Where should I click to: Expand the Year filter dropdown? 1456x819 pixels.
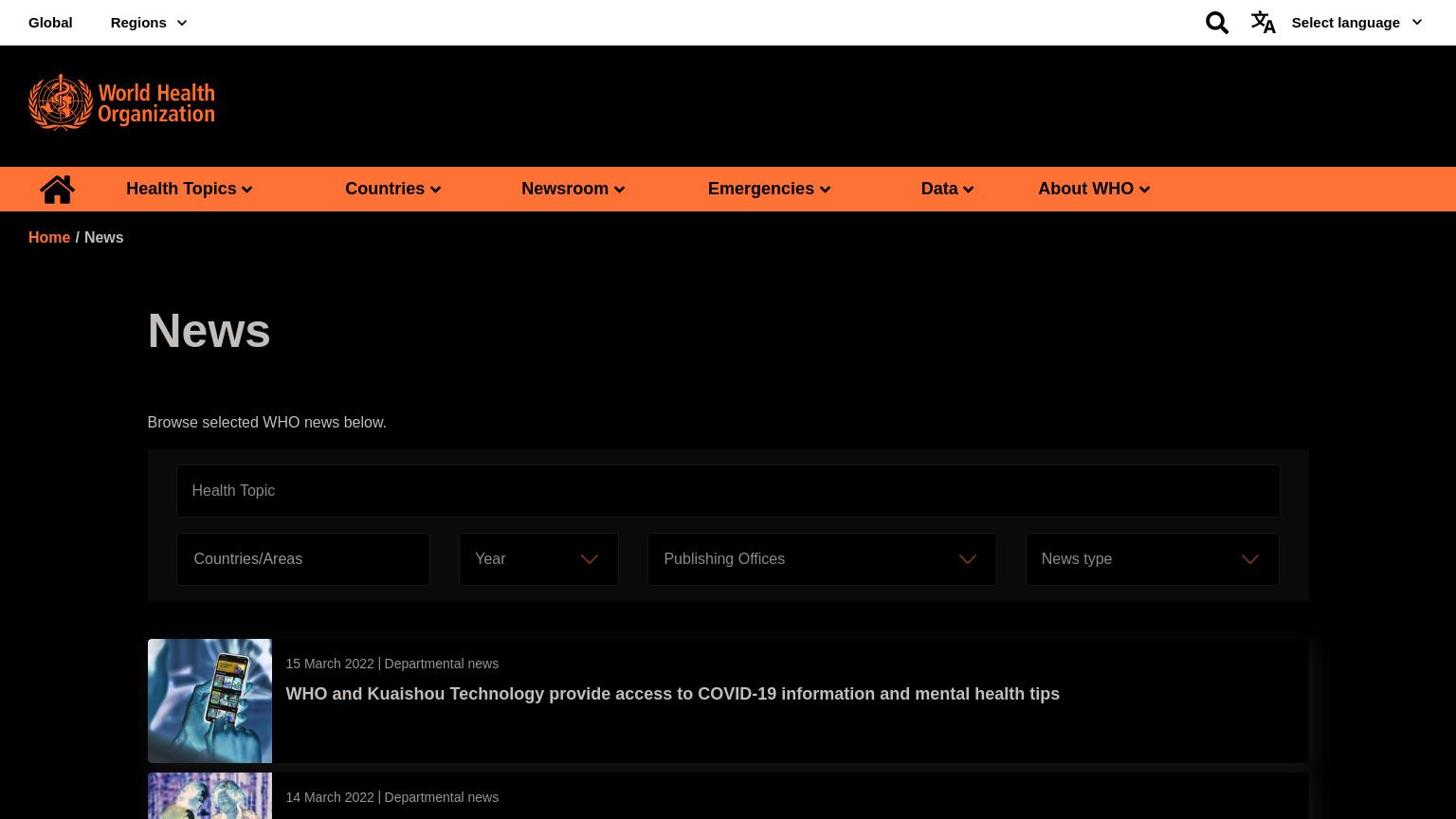(x=538, y=559)
